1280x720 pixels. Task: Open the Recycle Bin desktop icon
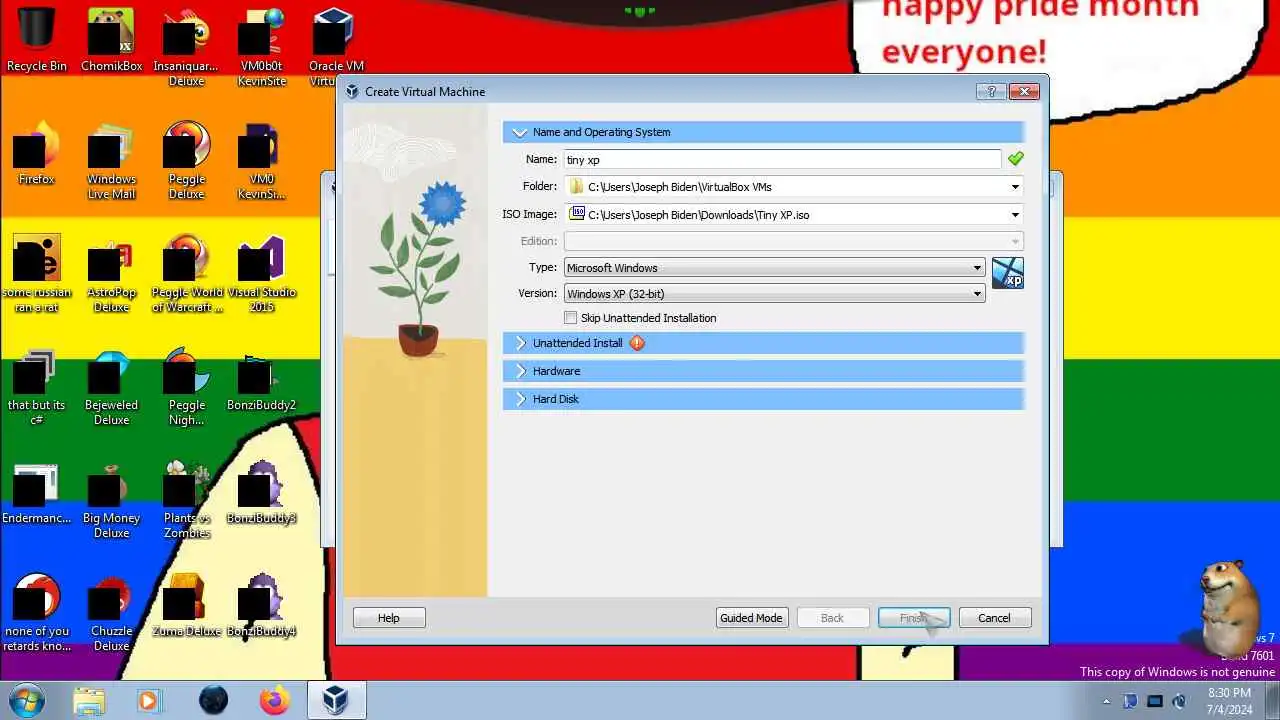point(36,40)
